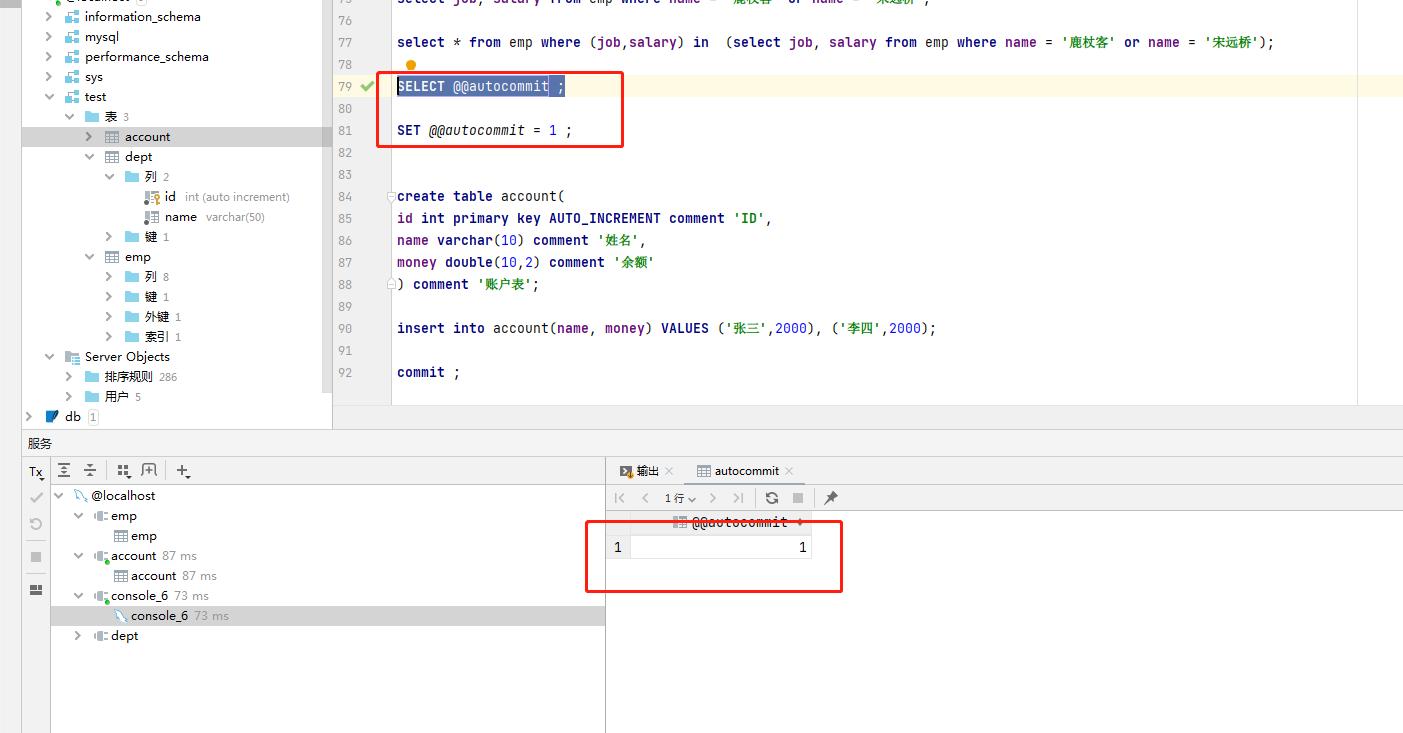Open the Group By icon in services
1403x733 pixels.
[124, 470]
